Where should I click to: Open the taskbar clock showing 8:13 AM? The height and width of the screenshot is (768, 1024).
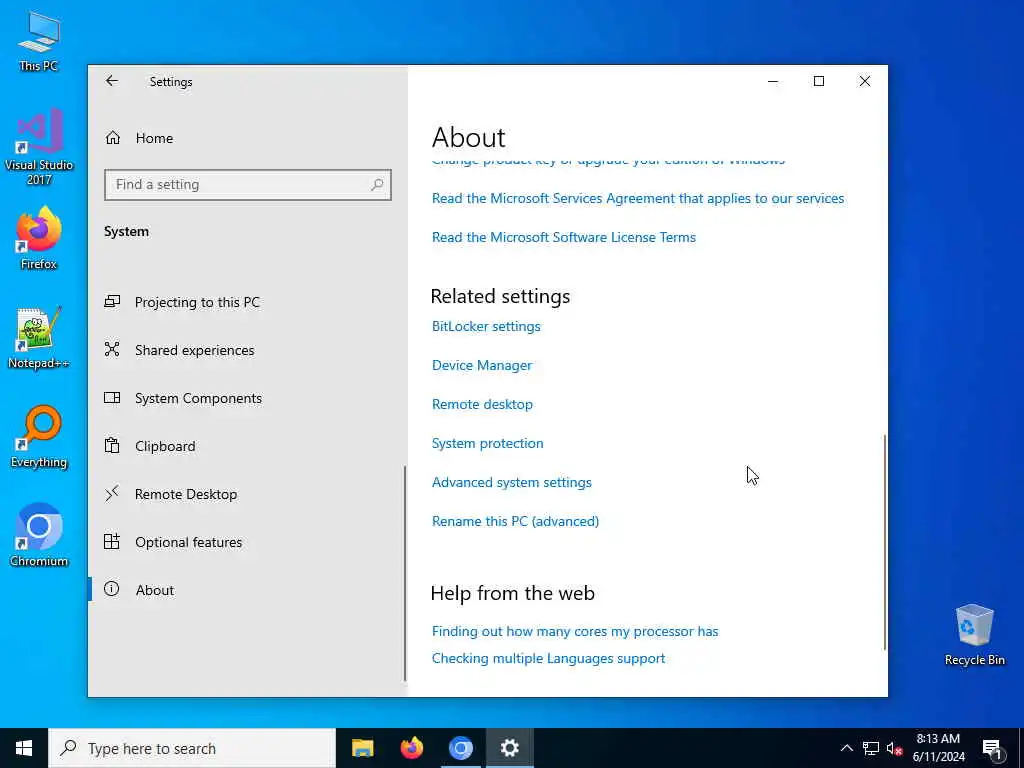point(938,748)
